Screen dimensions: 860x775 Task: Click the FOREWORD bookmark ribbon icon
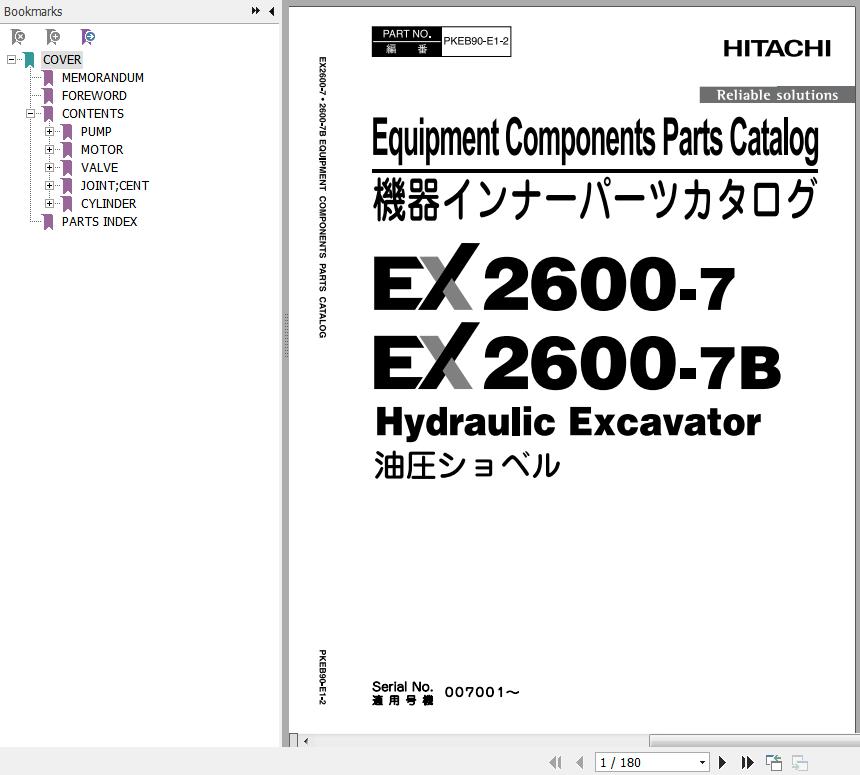coord(48,96)
